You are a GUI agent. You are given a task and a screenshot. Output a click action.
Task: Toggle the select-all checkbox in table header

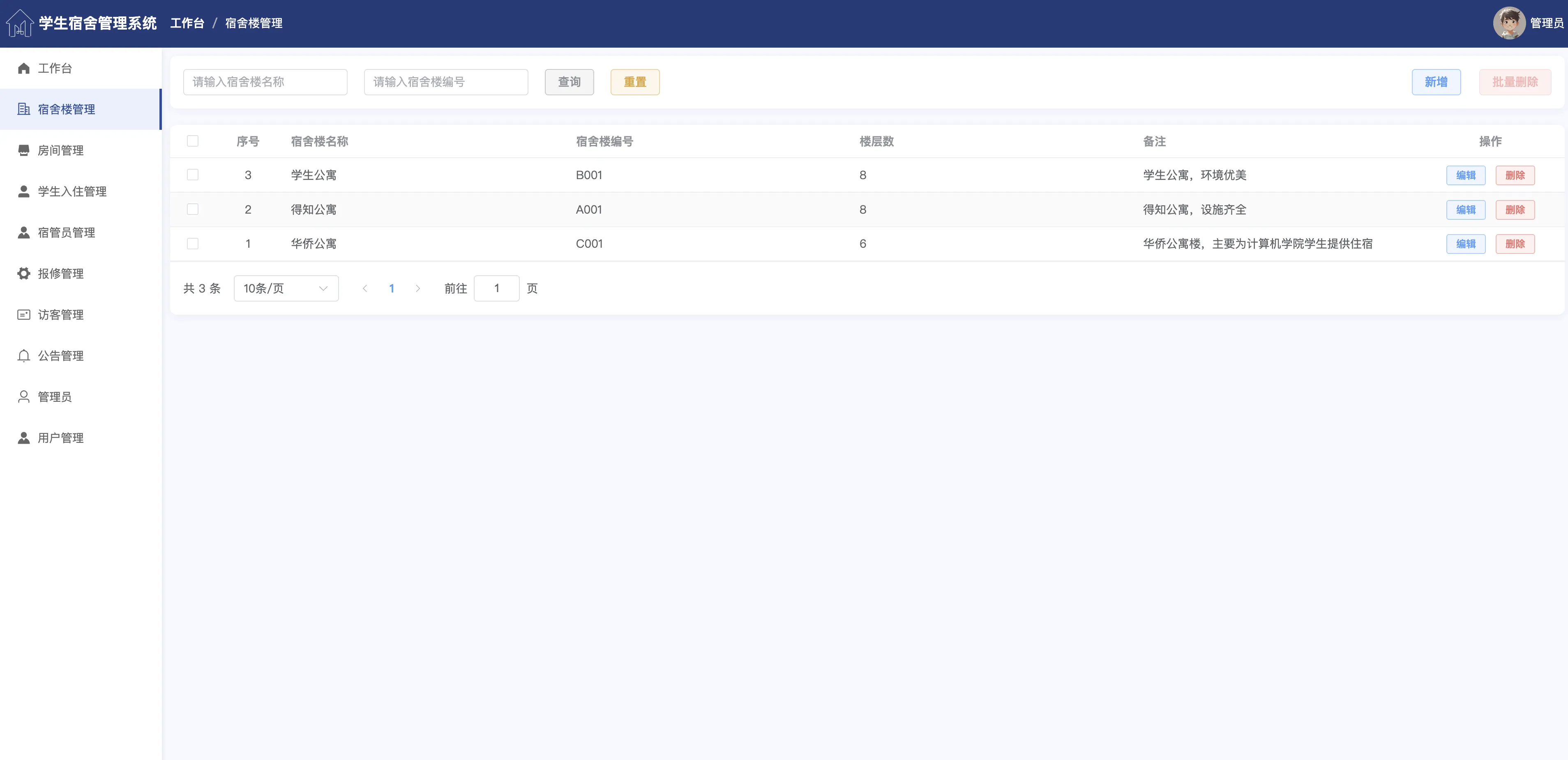coord(193,141)
